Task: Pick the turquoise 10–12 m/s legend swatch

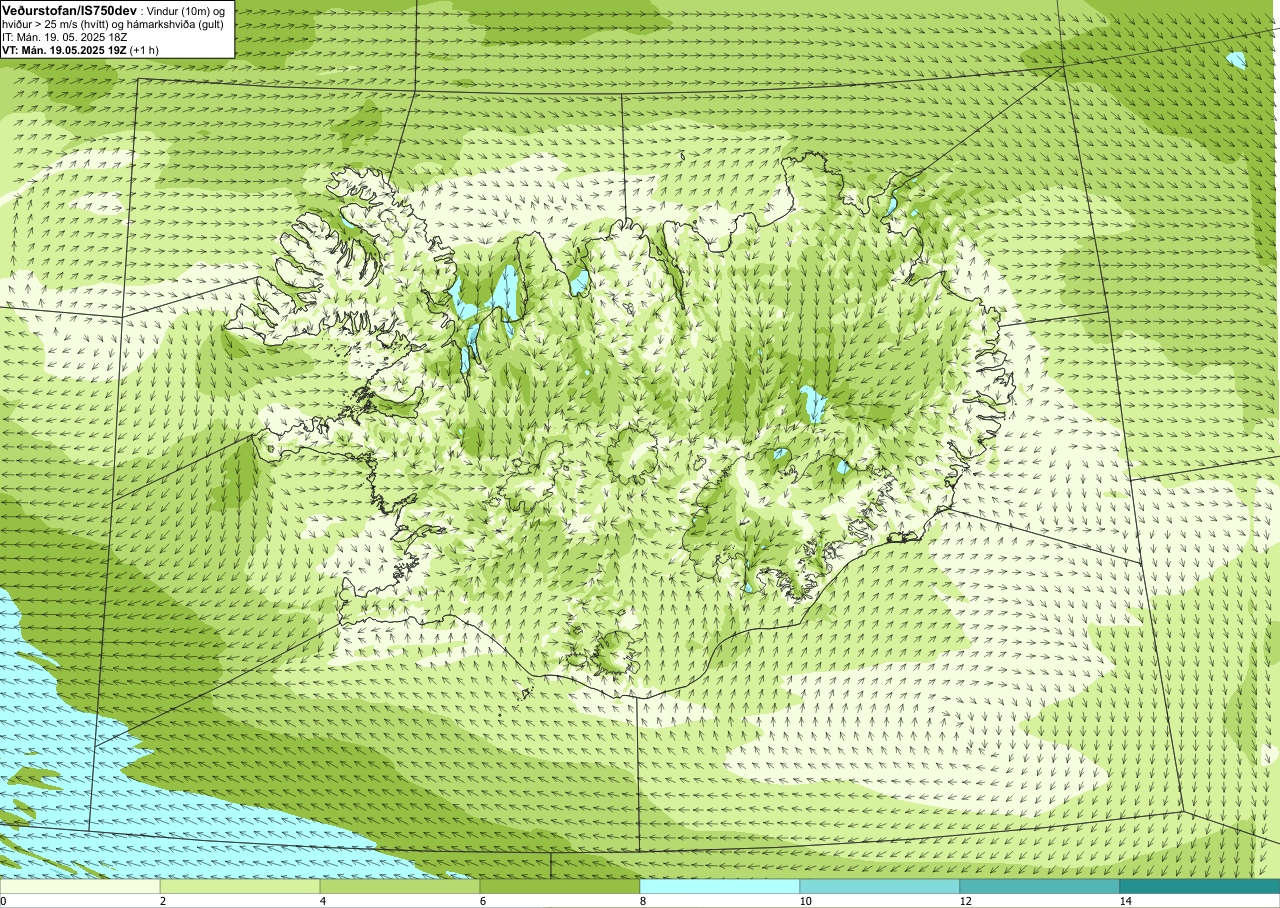Action: 880,886
